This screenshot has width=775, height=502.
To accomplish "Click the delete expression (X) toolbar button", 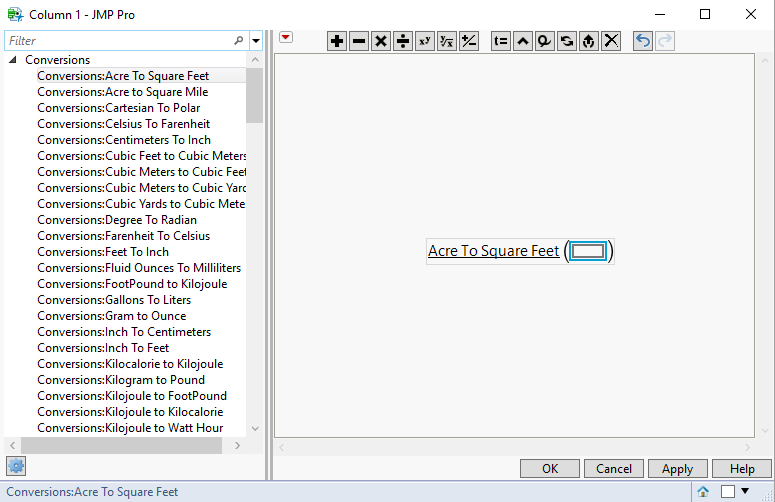I will 611,41.
